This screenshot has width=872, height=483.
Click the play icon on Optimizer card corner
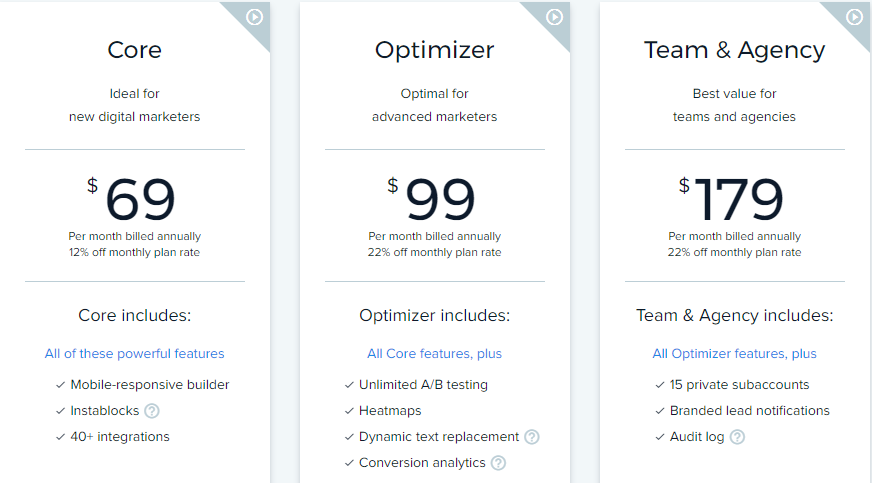(x=555, y=17)
